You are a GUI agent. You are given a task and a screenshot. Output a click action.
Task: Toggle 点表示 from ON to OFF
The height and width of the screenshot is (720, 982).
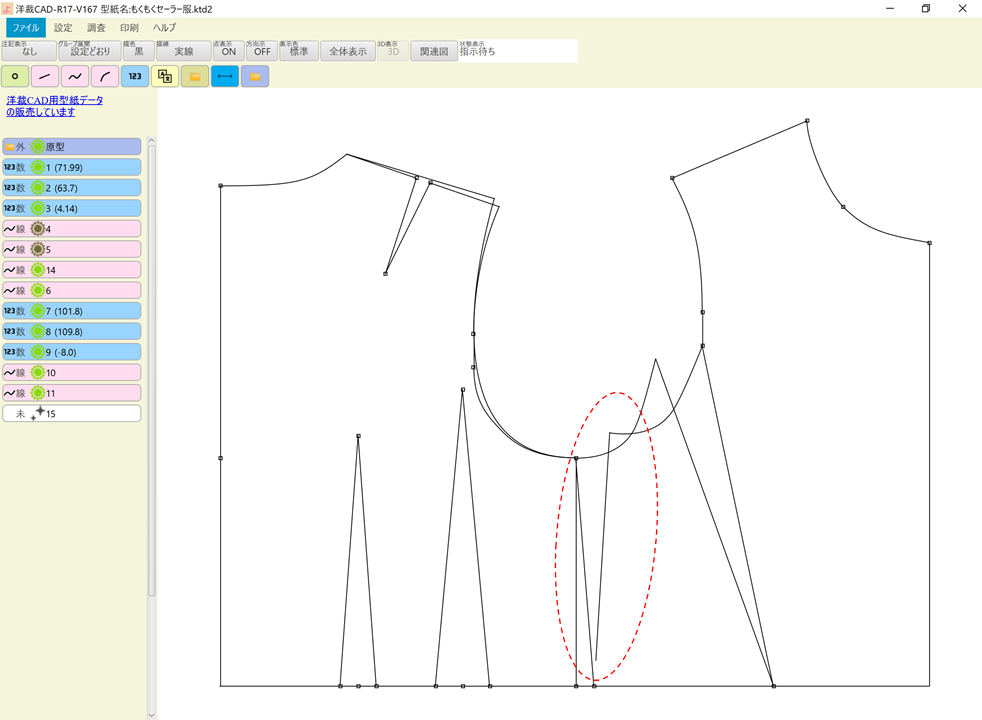pos(229,50)
